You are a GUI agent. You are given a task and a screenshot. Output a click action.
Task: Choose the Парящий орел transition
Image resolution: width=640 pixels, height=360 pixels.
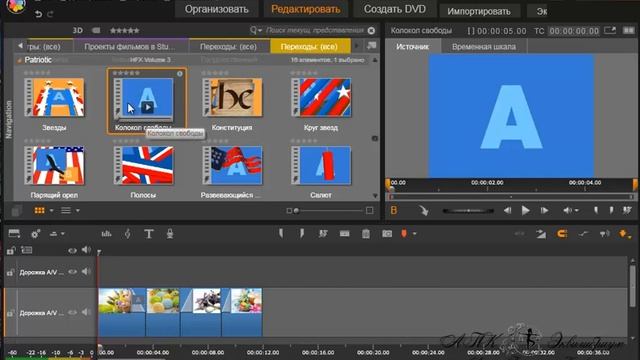54,165
